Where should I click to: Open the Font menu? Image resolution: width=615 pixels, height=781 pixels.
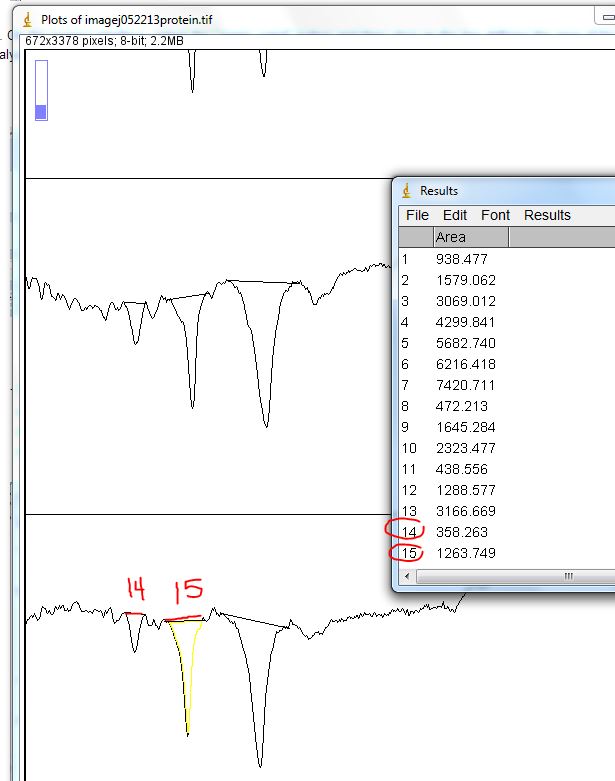tap(495, 215)
